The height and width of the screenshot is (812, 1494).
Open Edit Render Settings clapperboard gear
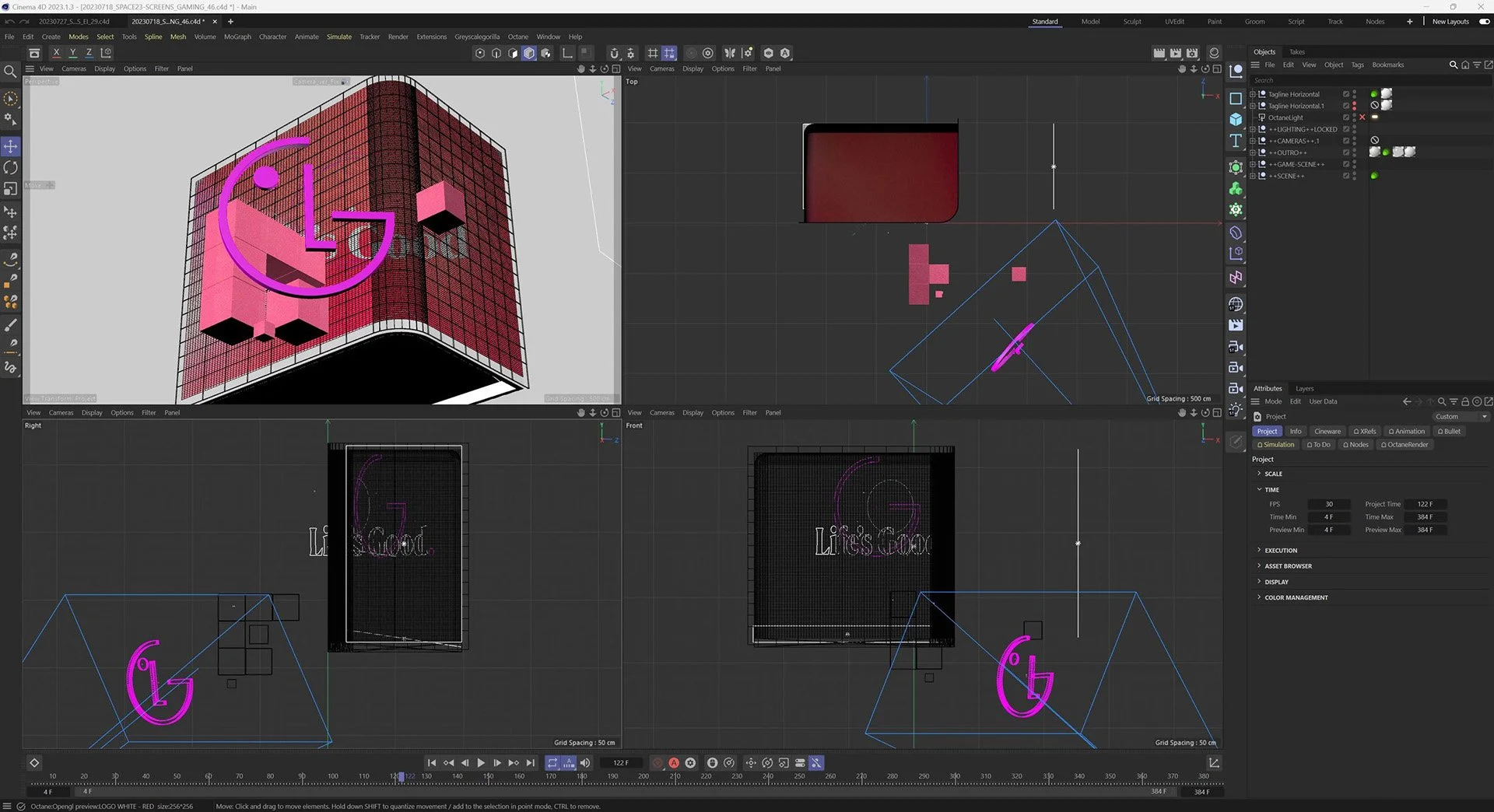tap(1192, 53)
